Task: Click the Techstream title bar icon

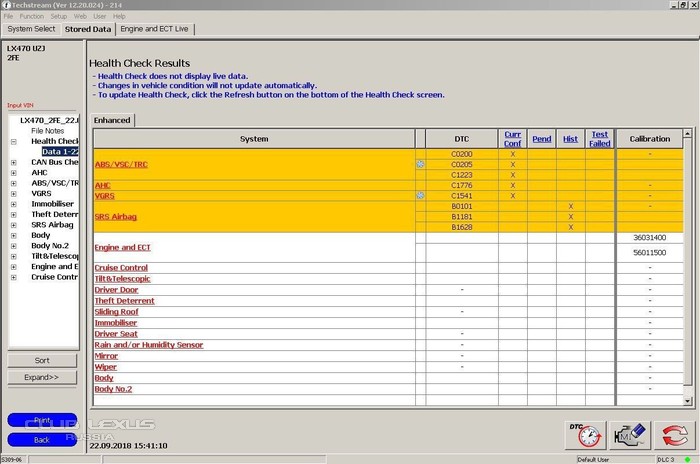Action: 6,5
